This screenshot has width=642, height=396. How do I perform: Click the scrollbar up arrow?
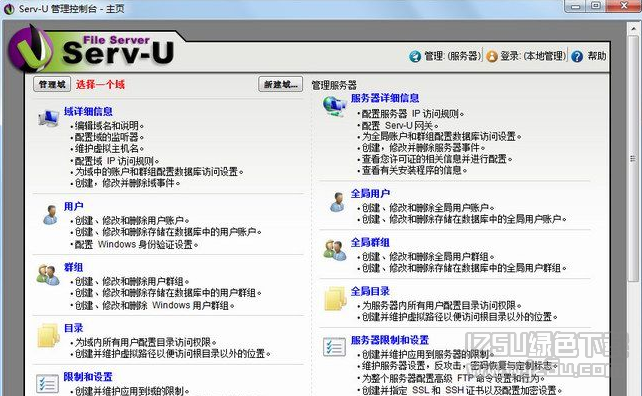coord(633,28)
